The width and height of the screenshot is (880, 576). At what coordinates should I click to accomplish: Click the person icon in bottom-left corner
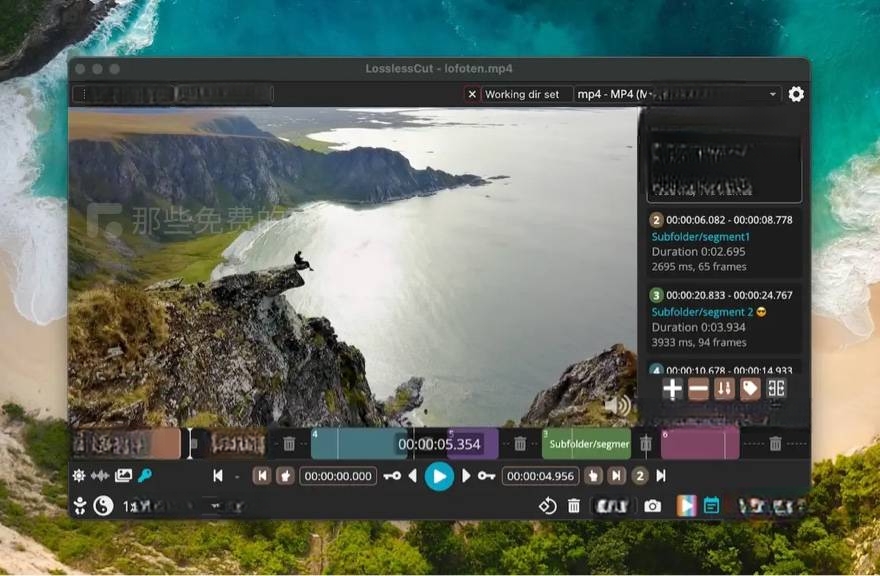[x=80, y=506]
